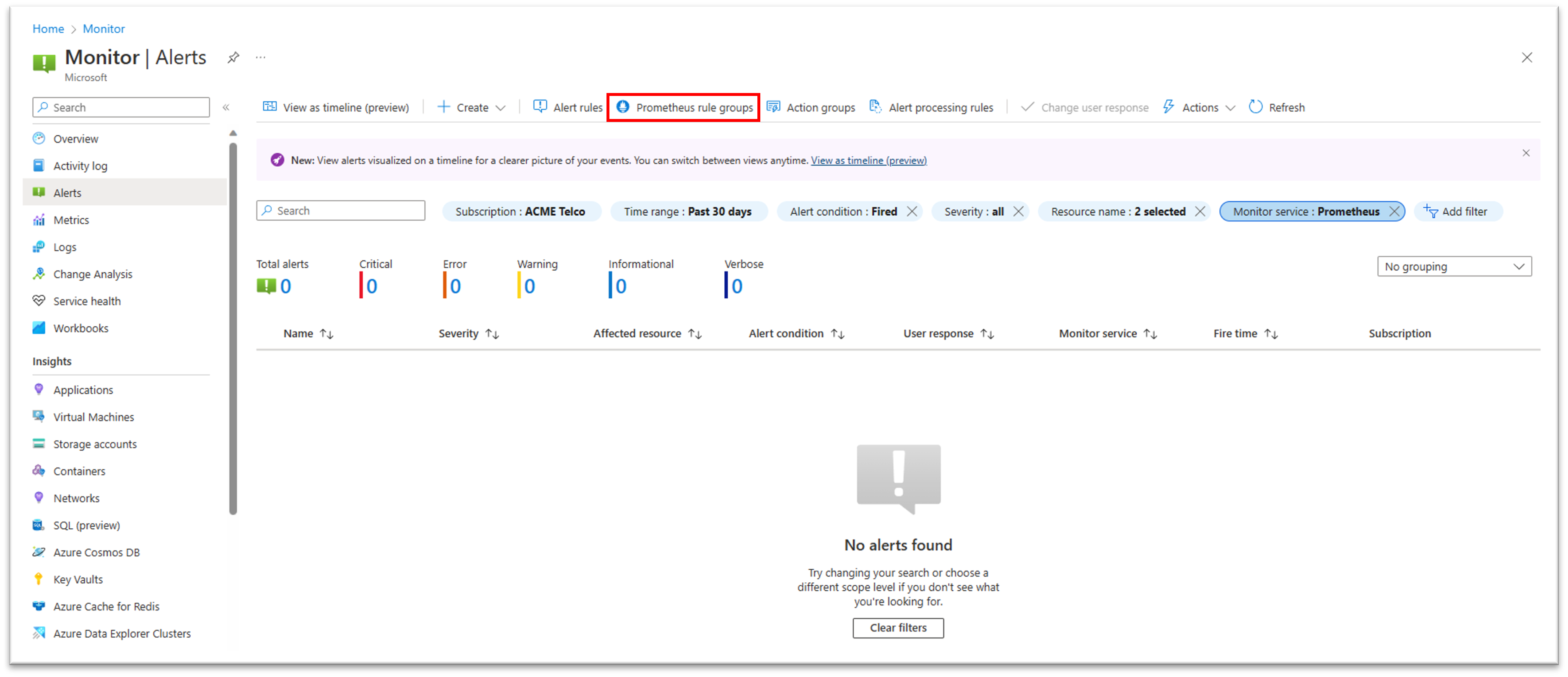
Task: Click the Alert processing rules icon
Action: [x=877, y=107]
